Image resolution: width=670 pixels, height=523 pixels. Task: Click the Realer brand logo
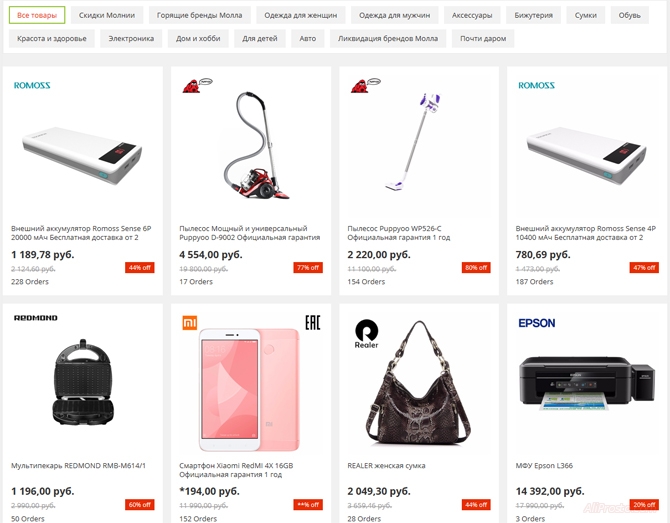367,334
